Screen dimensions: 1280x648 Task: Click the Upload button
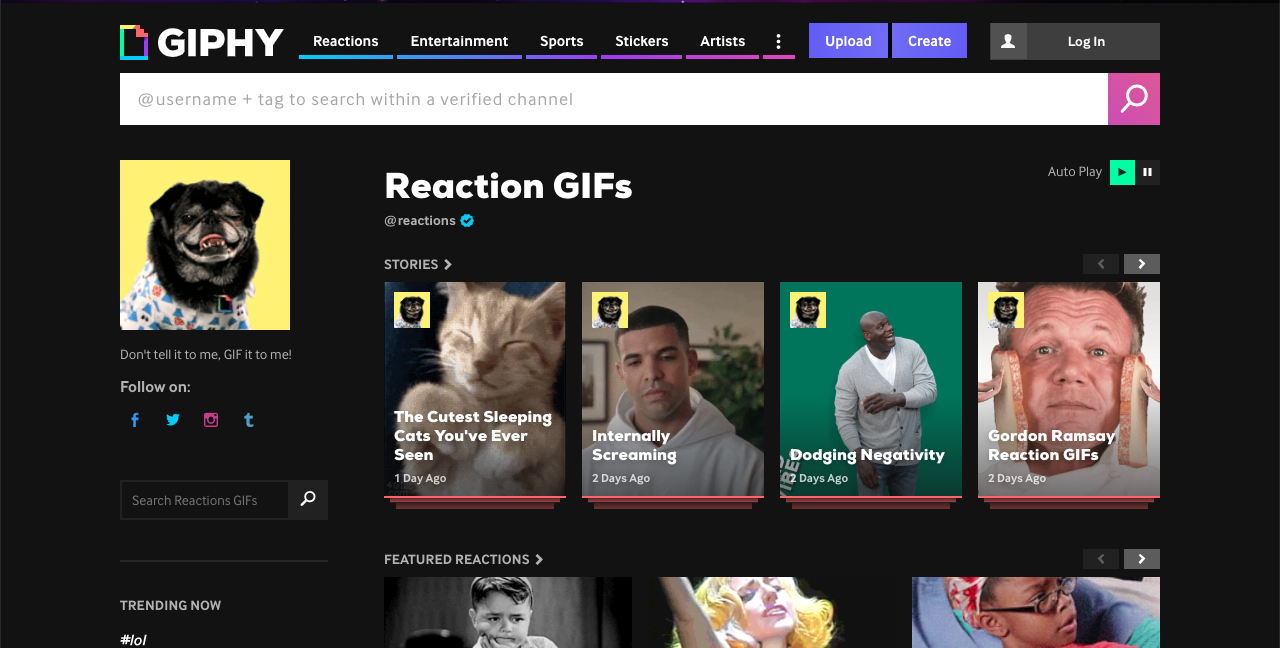coord(848,41)
